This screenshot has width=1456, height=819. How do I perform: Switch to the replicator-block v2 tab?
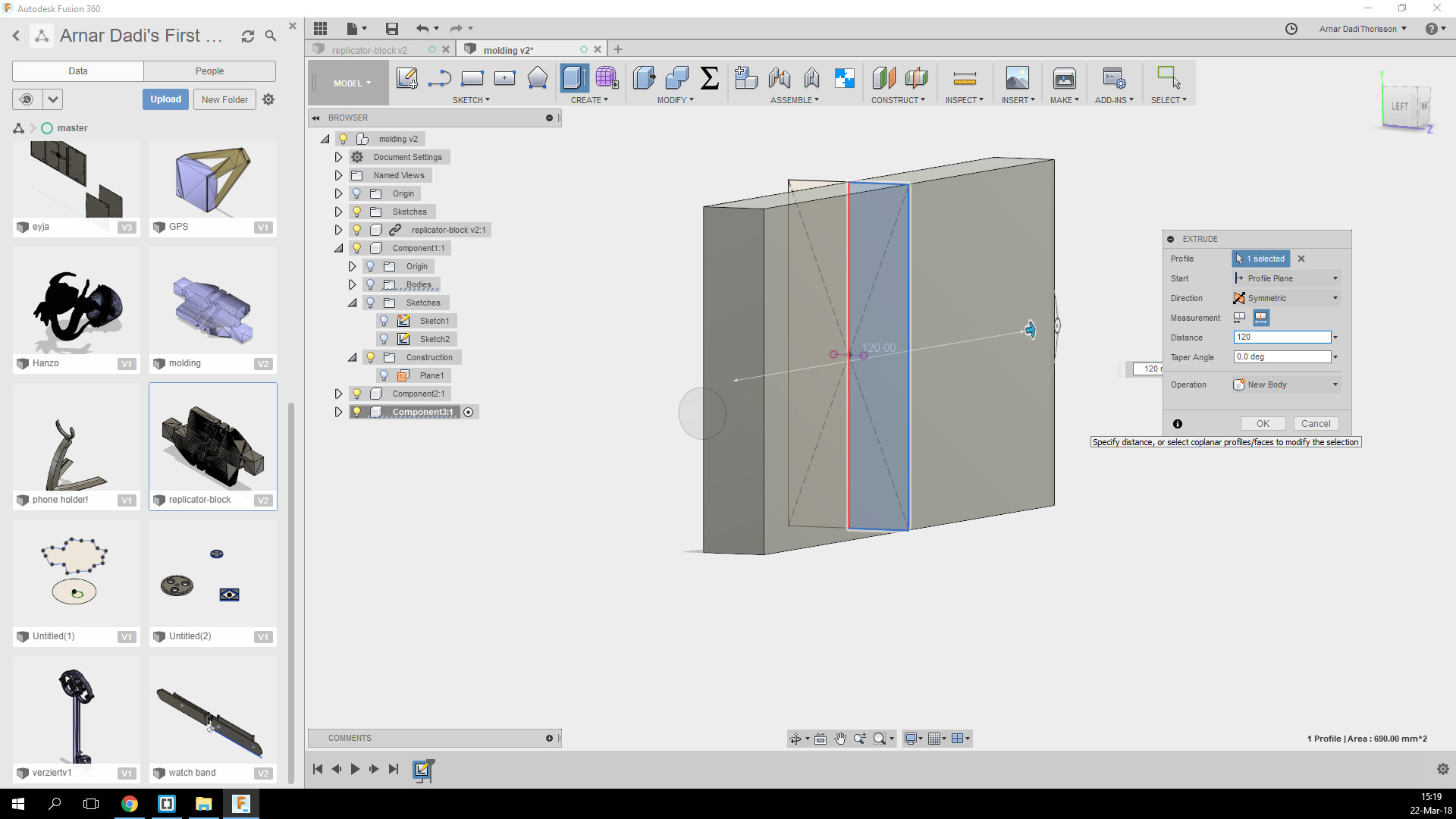click(369, 50)
